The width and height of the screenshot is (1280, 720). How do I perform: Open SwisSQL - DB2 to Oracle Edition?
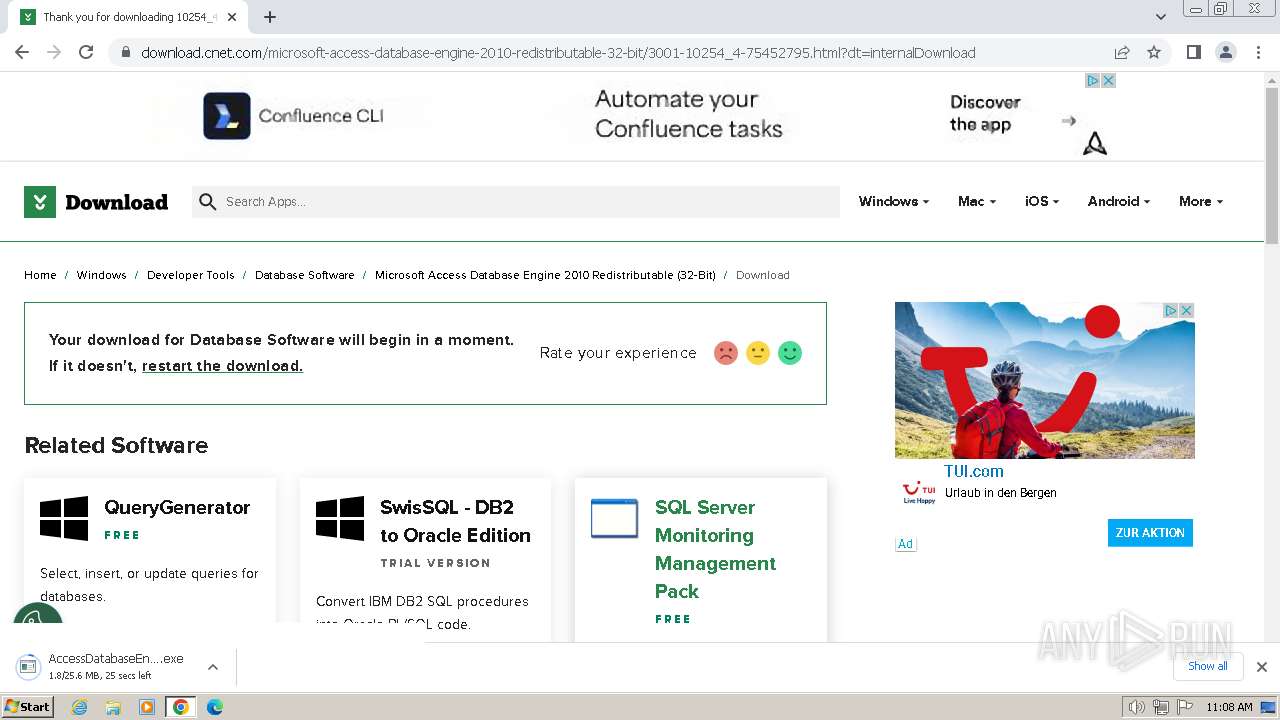point(455,521)
